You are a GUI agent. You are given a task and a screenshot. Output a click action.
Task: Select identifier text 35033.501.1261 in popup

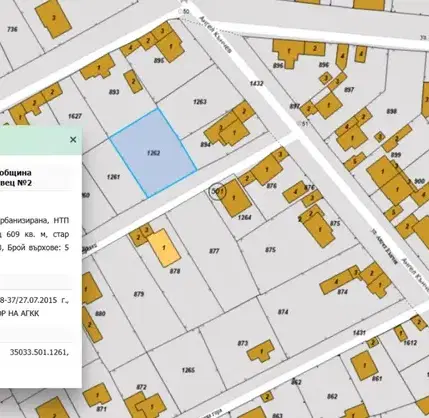(39, 352)
